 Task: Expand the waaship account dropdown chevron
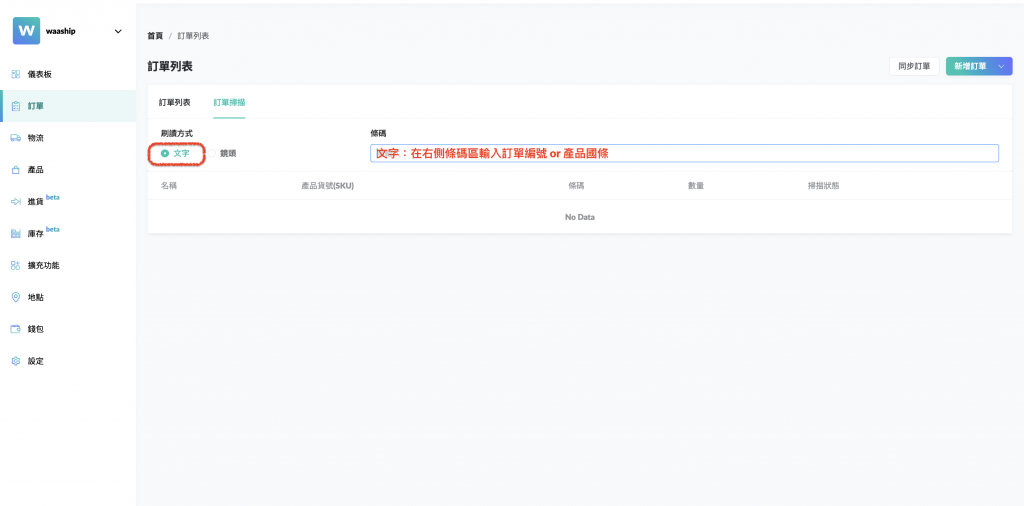coord(118,31)
